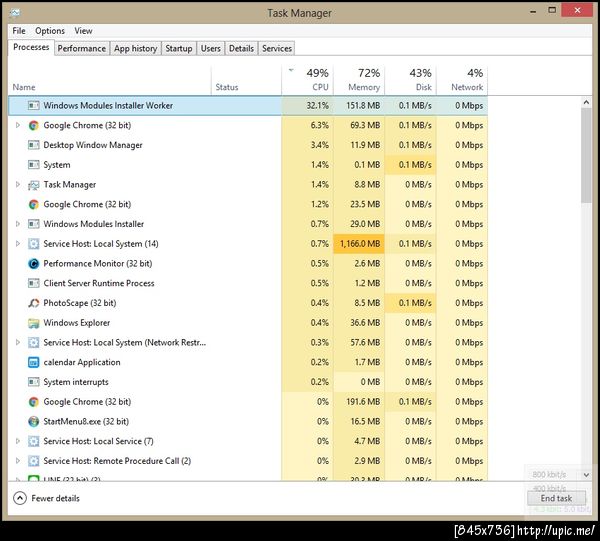Viewport: 600px width, 541px height.
Task: Click the scrollbar up arrow
Action: pyautogui.click(x=586, y=102)
